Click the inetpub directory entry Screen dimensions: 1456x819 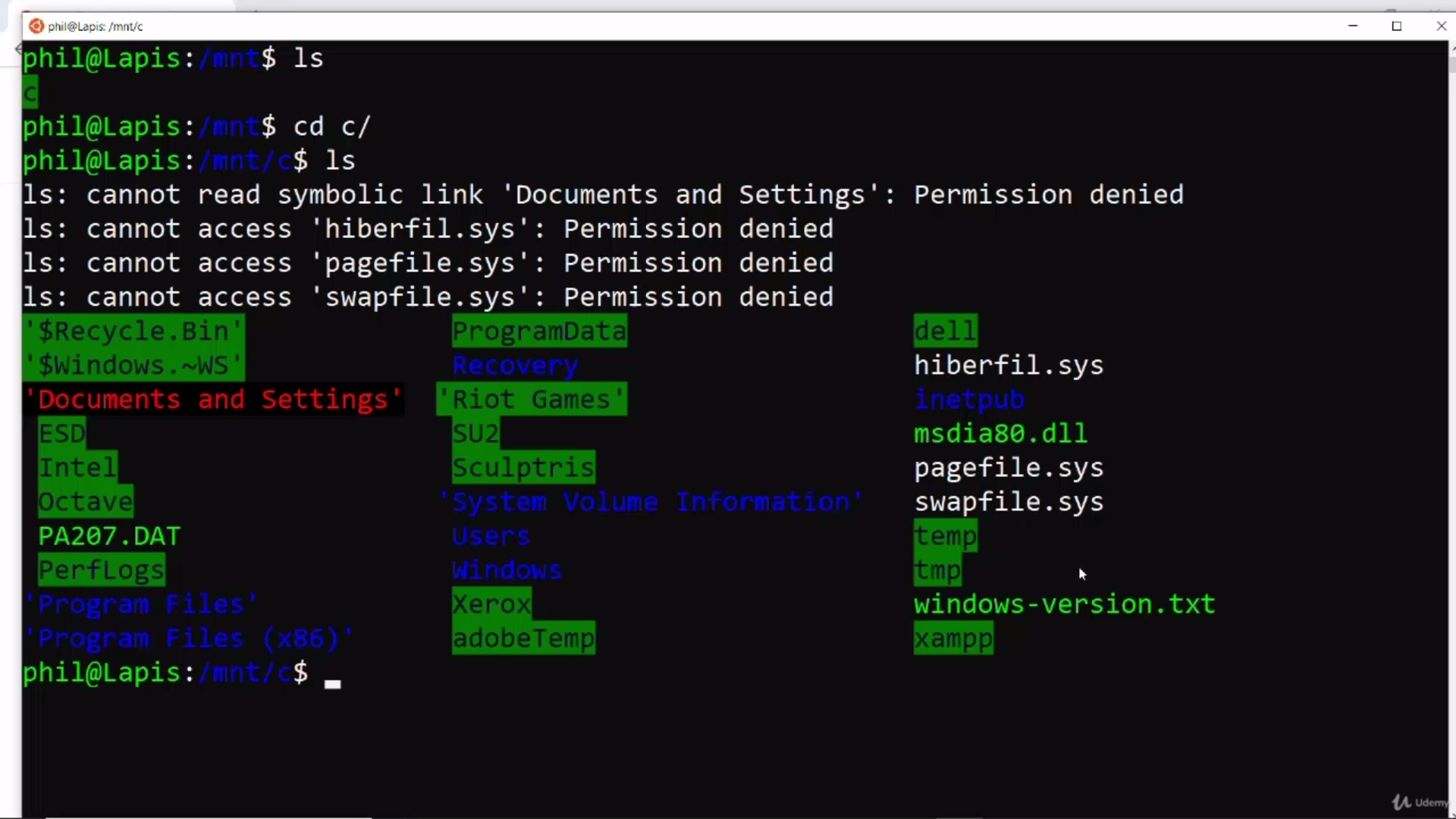coord(968,400)
